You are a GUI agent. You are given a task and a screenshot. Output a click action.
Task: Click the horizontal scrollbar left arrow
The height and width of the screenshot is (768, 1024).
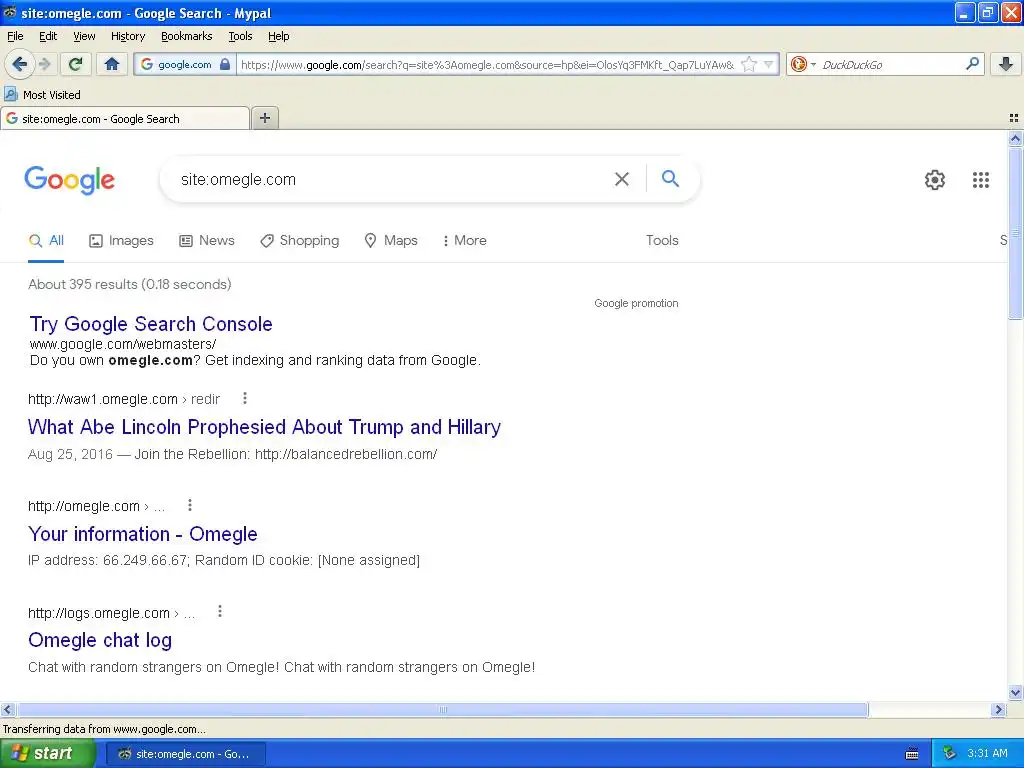[x=7, y=709]
